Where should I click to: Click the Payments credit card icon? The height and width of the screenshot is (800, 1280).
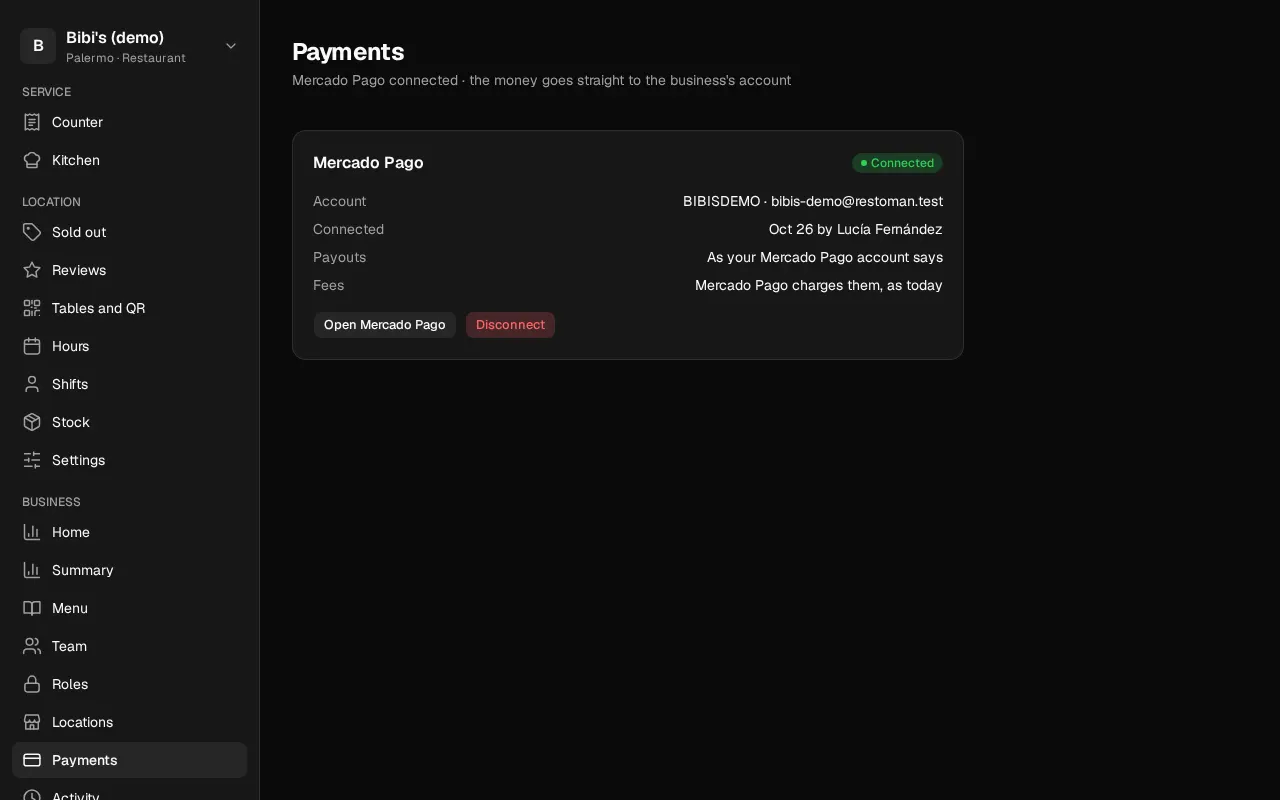point(32,760)
